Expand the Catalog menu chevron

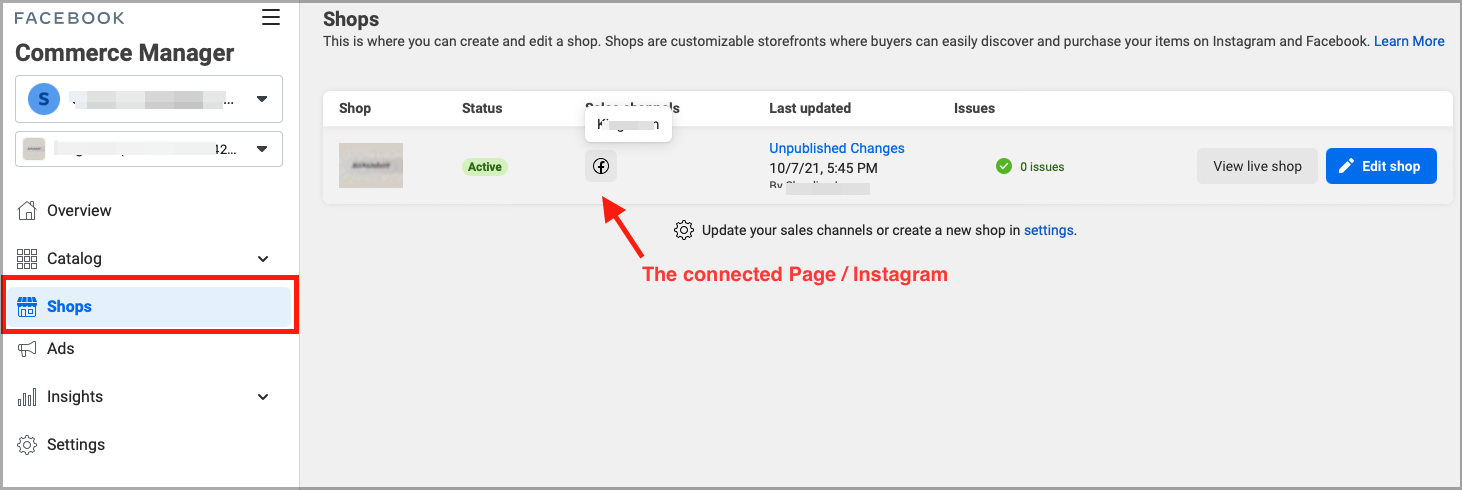(x=263, y=259)
